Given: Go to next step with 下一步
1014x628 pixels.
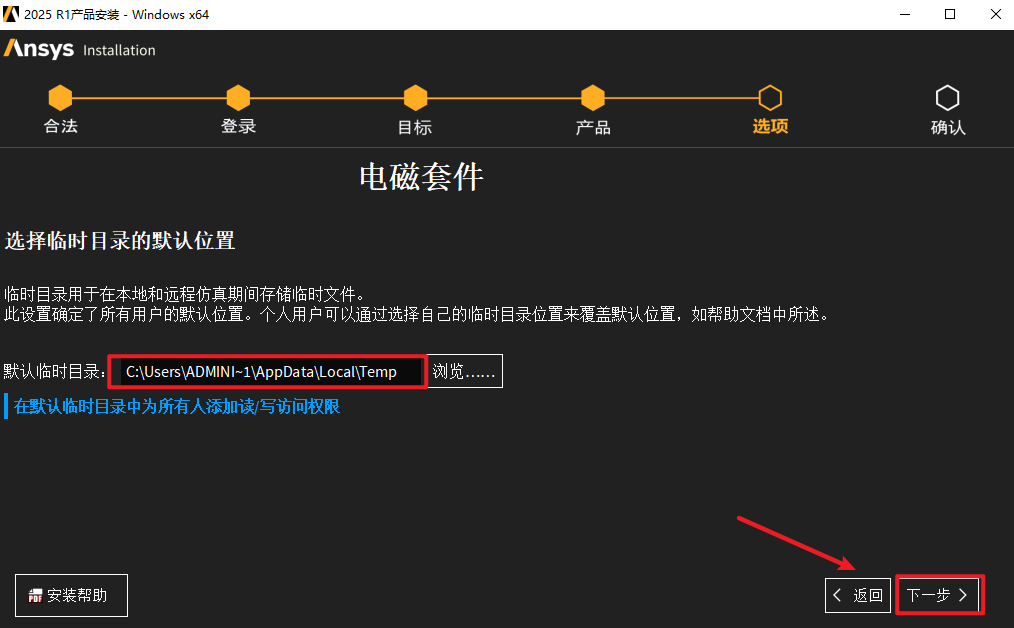Looking at the screenshot, I should (x=938, y=595).
